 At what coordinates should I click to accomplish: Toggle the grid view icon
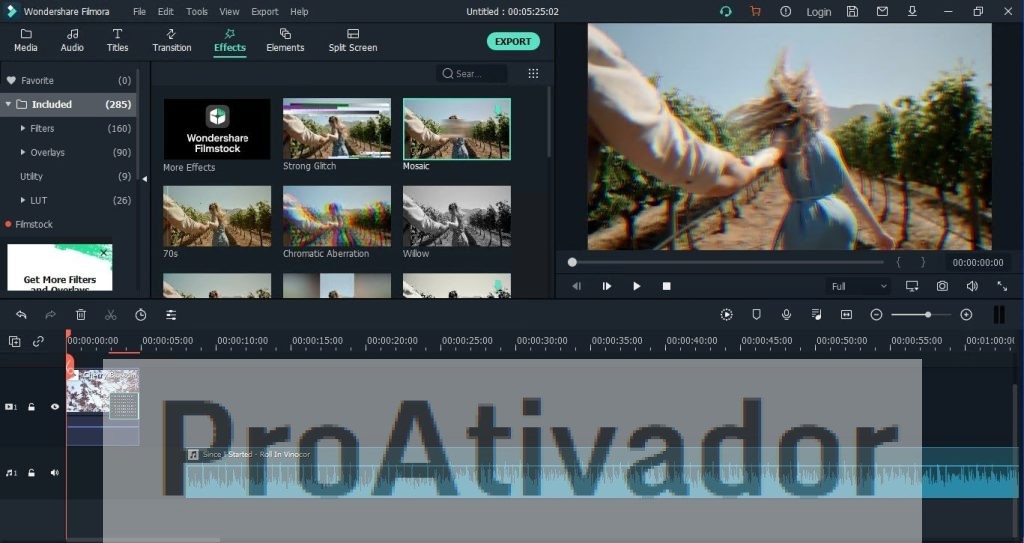[533, 73]
